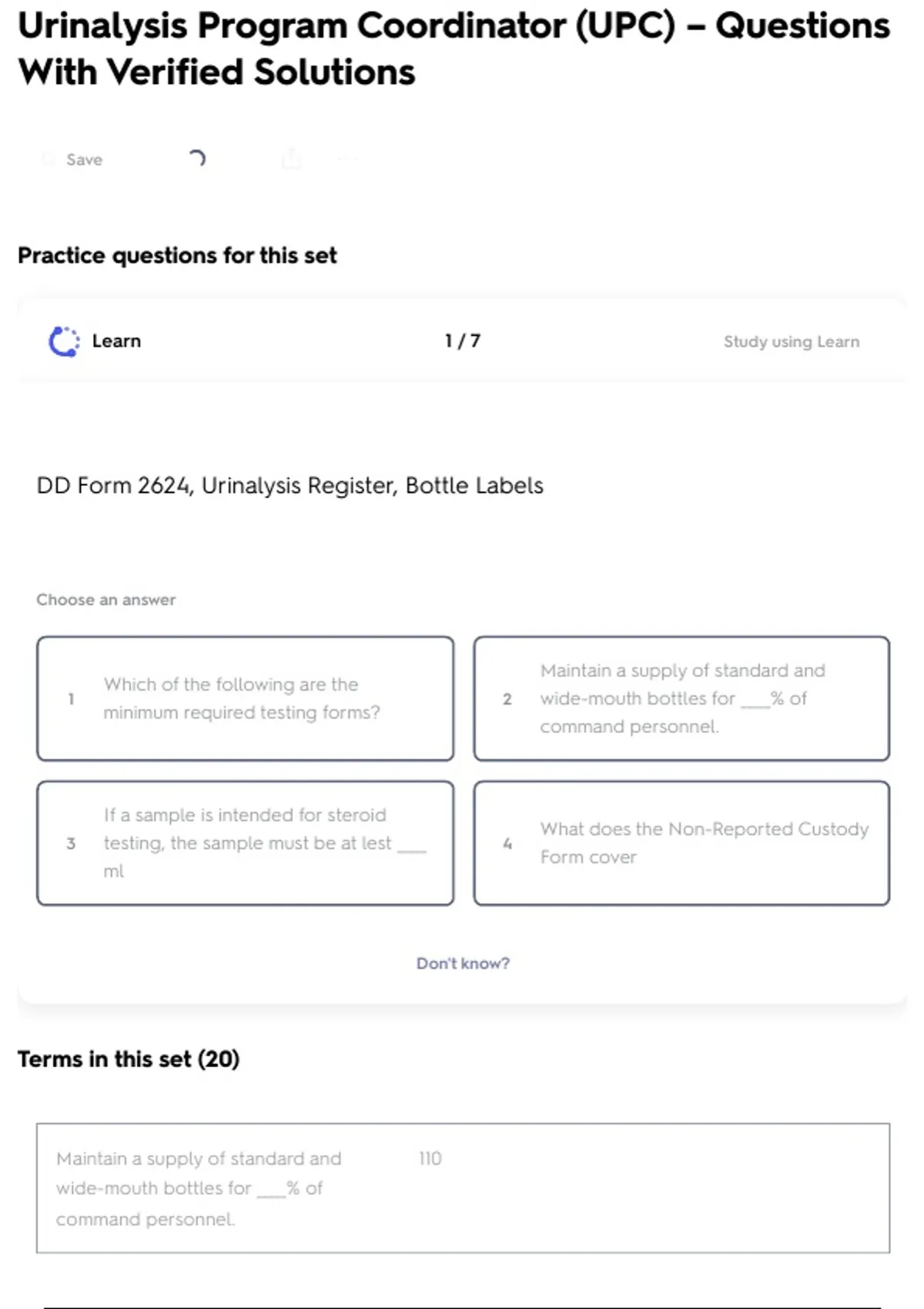924x1309 pixels.
Task: Click the Save button label
Action: pyautogui.click(x=84, y=159)
